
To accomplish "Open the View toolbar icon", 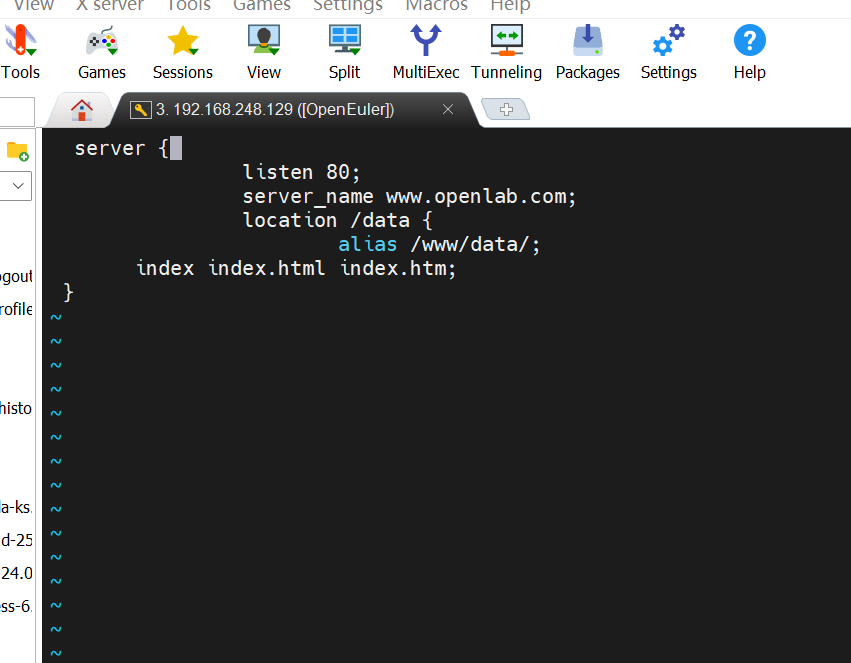I will 263,42.
